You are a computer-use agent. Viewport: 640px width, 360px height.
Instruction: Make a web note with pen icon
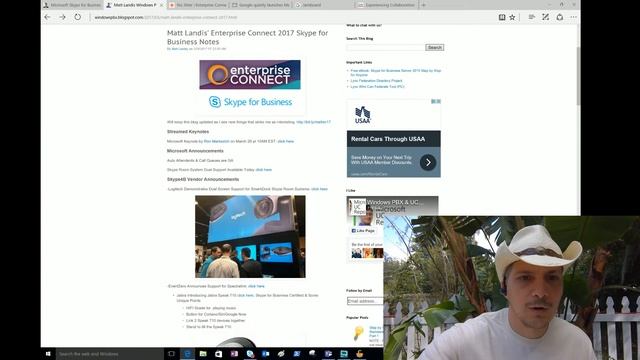(545, 17)
